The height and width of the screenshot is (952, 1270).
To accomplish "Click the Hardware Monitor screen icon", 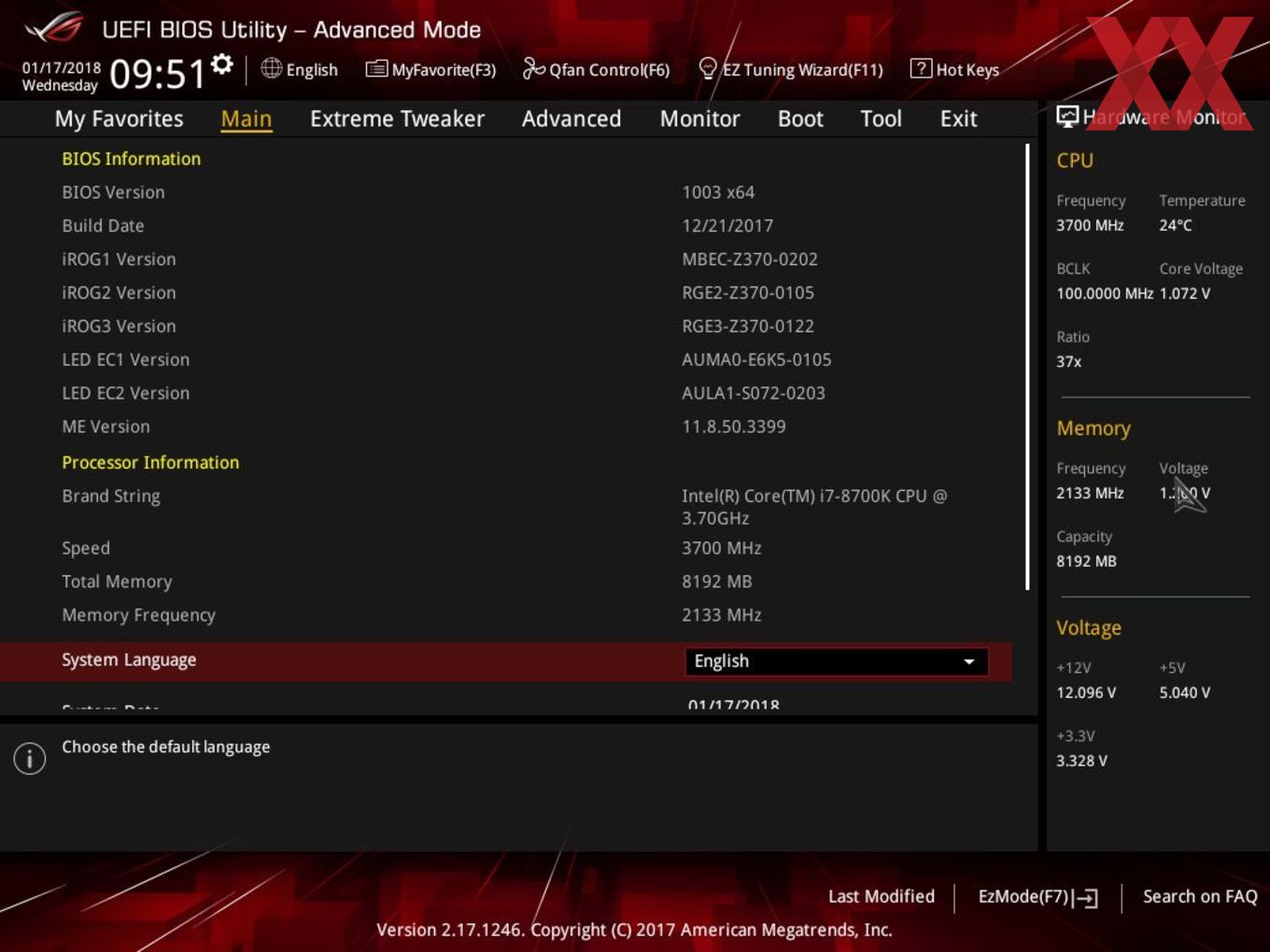I will [x=1067, y=116].
